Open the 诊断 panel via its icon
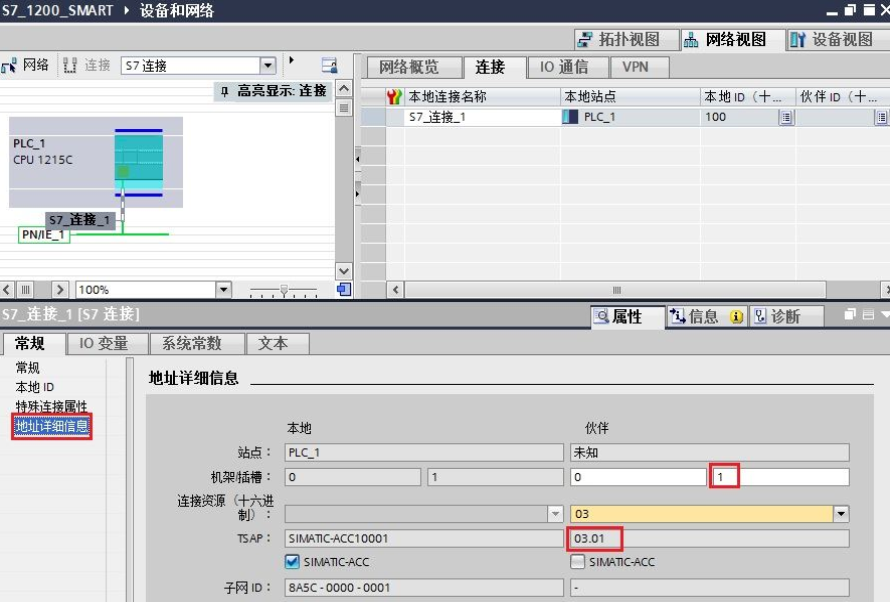 [762, 317]
